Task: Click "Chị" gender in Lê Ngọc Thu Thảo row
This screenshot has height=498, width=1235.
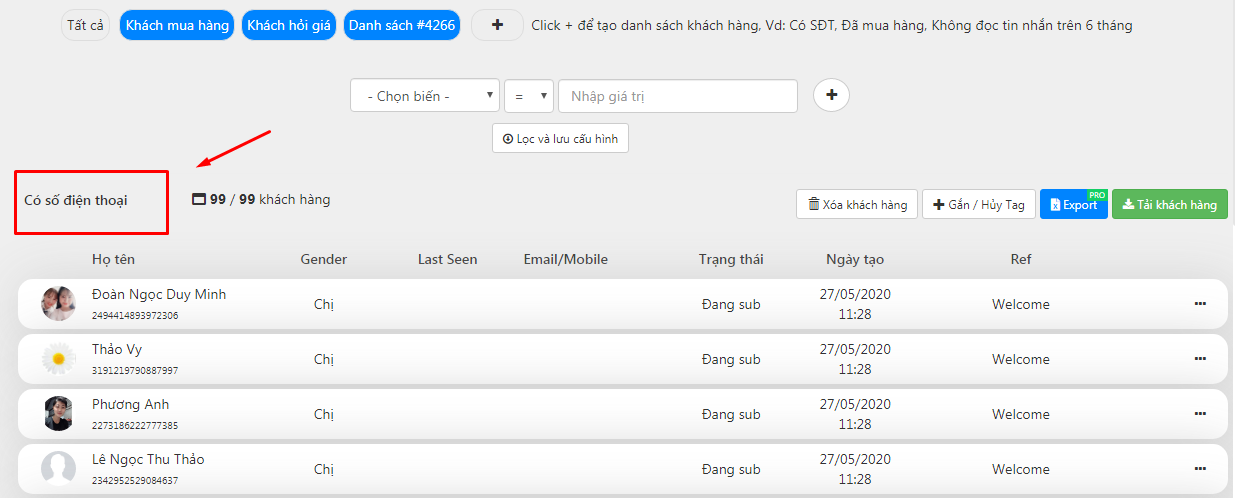Action: 324,469
